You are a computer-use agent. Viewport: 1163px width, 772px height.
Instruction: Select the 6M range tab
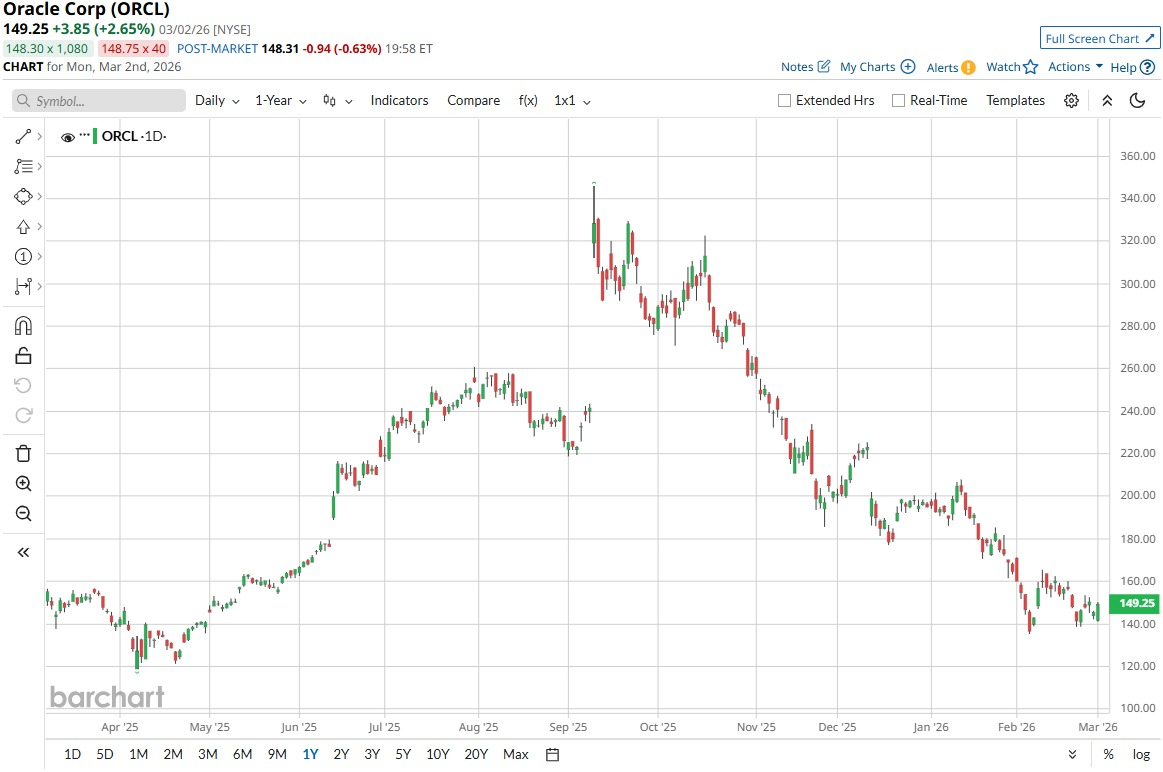click(243, 755)
